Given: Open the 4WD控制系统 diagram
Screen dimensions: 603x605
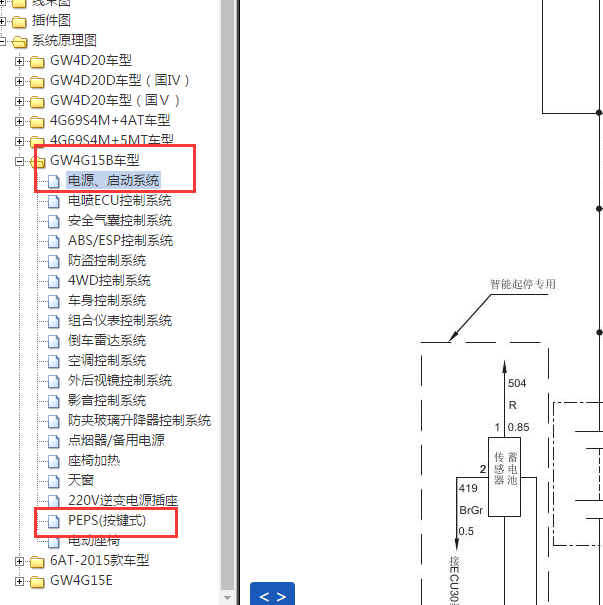Looking at the screenshot, I should click(109, 281).
